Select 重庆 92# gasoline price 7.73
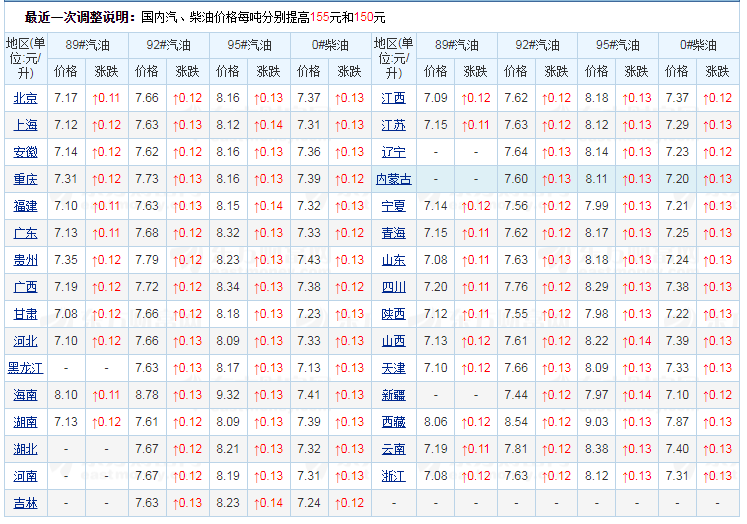 tap(147, 179)
